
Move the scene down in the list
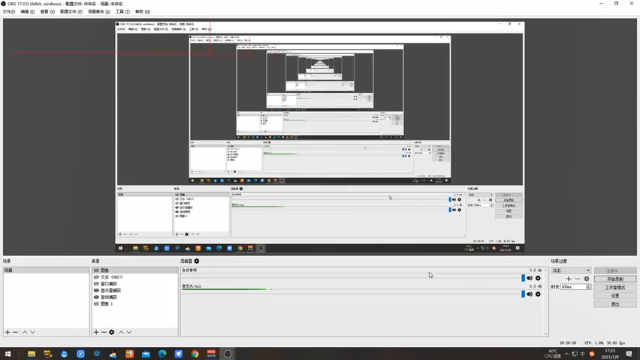tap(33, 332)
